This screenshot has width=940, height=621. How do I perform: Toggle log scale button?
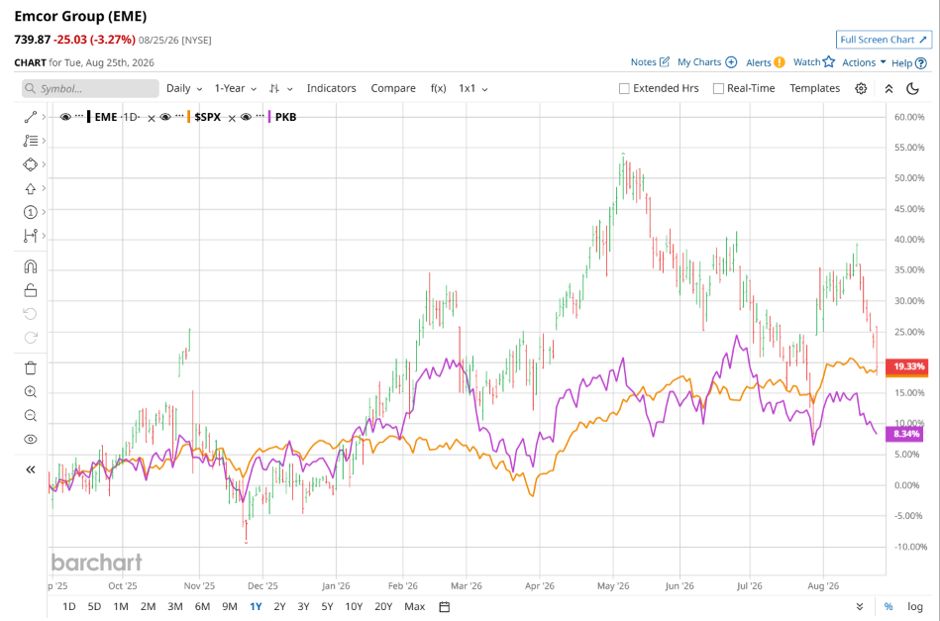915,607
